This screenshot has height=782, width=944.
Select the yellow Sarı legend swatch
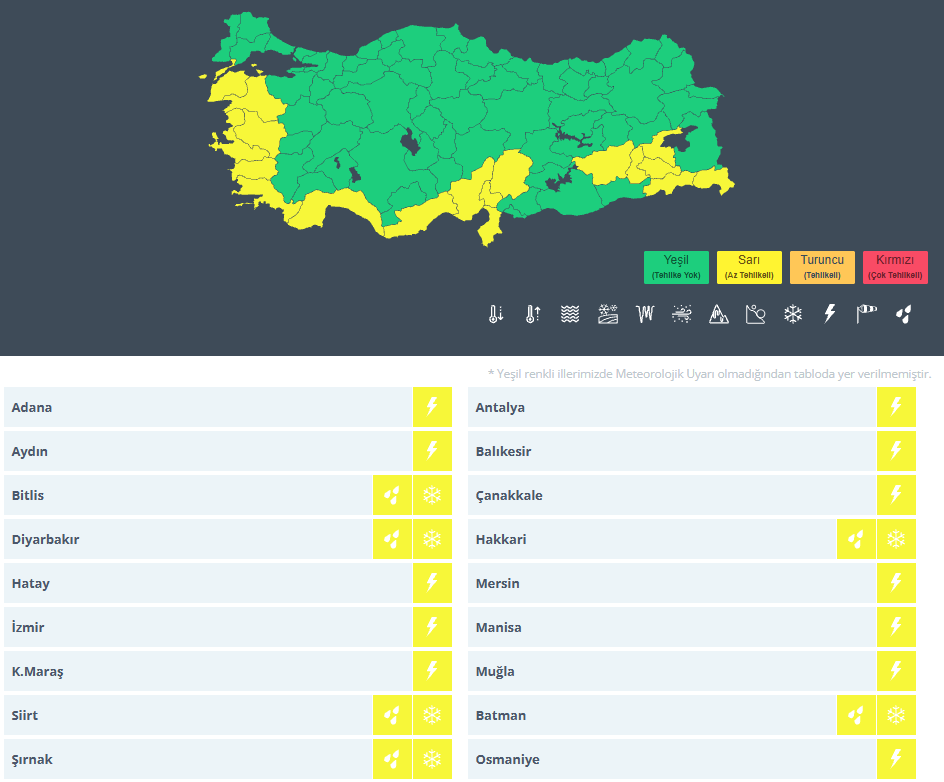point(749,267)
